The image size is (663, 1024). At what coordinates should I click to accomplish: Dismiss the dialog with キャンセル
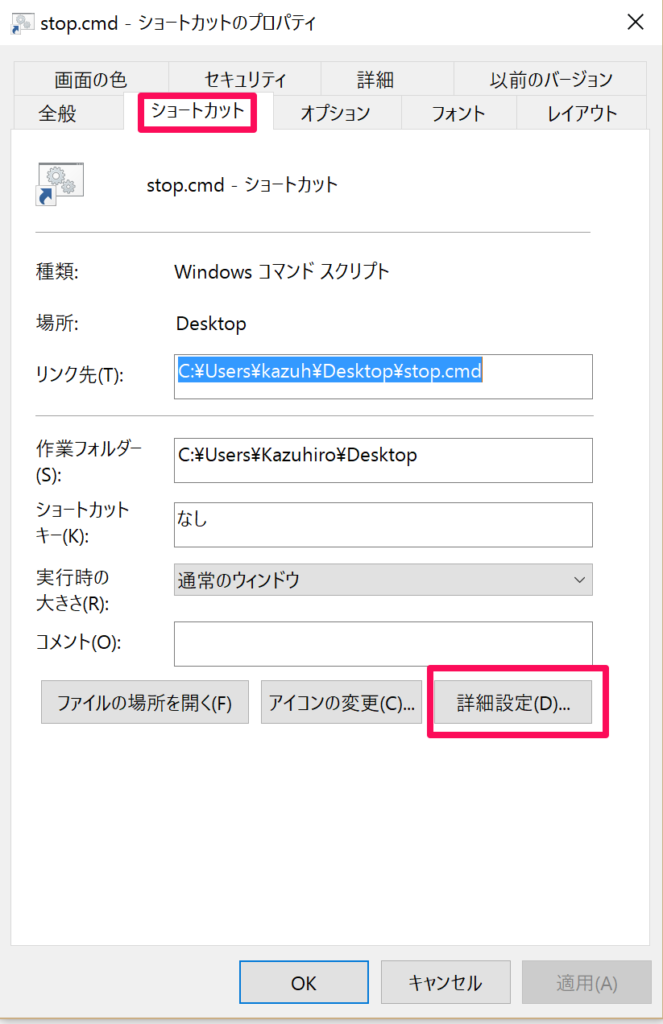pyautogui.click(x=445, y=981)
